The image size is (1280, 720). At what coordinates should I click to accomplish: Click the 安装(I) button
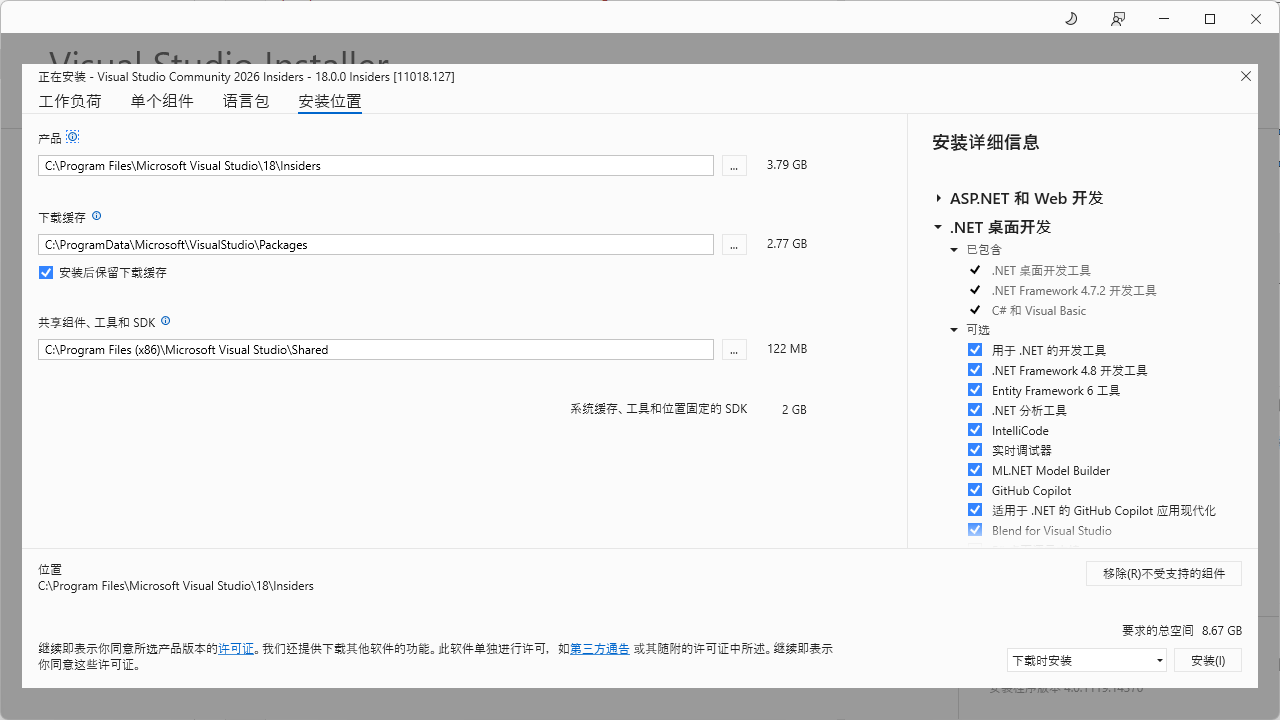[1207, 660]
